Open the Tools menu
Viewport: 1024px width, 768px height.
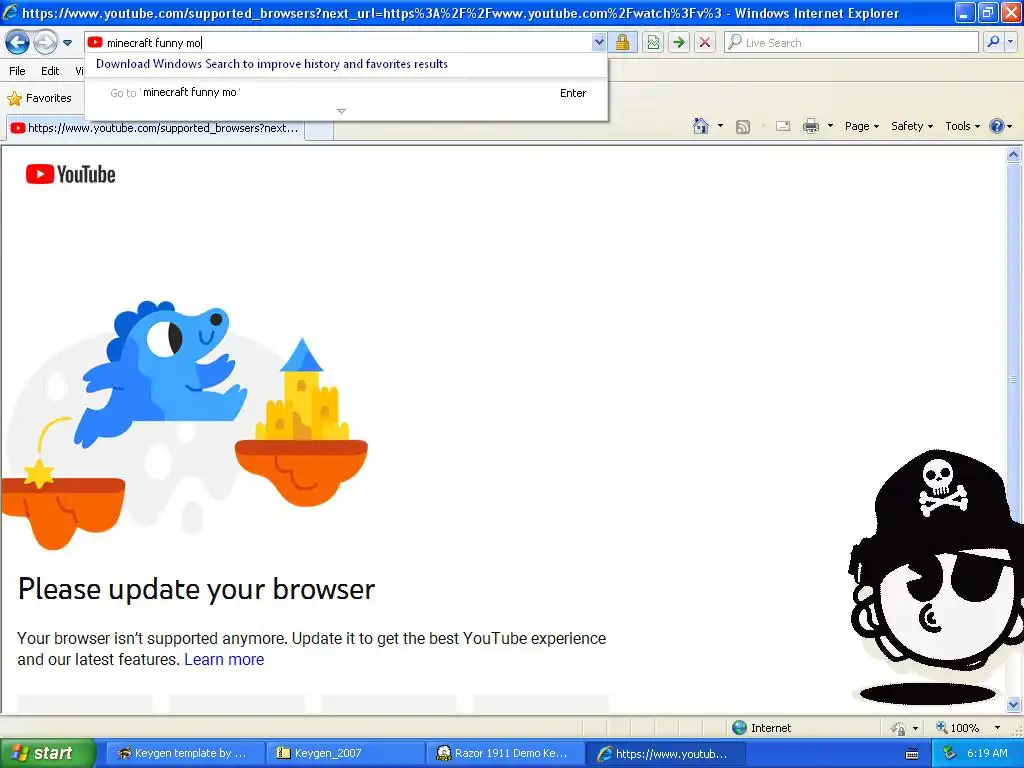(x=963, y=126)
